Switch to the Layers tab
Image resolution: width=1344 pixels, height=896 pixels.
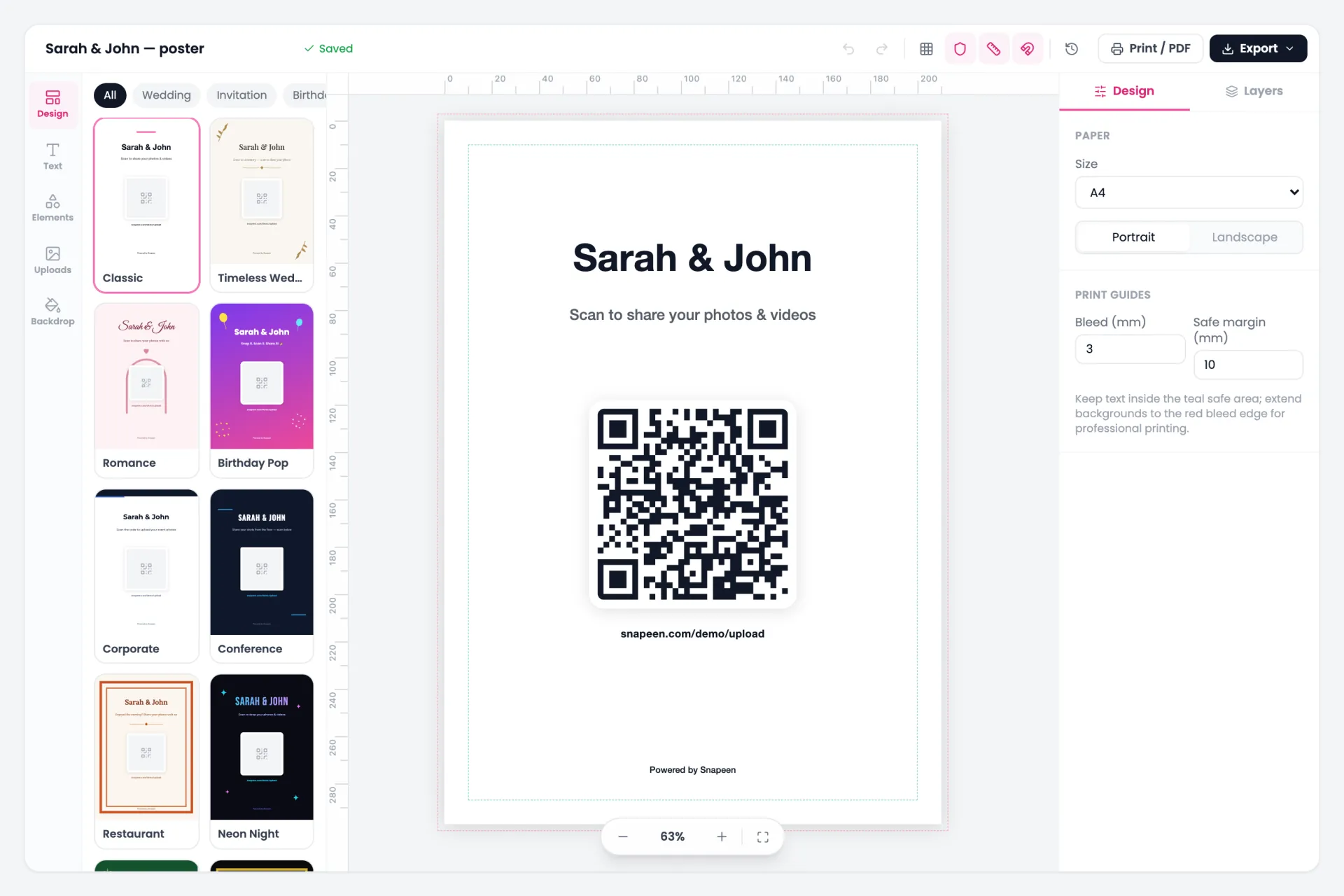click(x=1254, y=92)
